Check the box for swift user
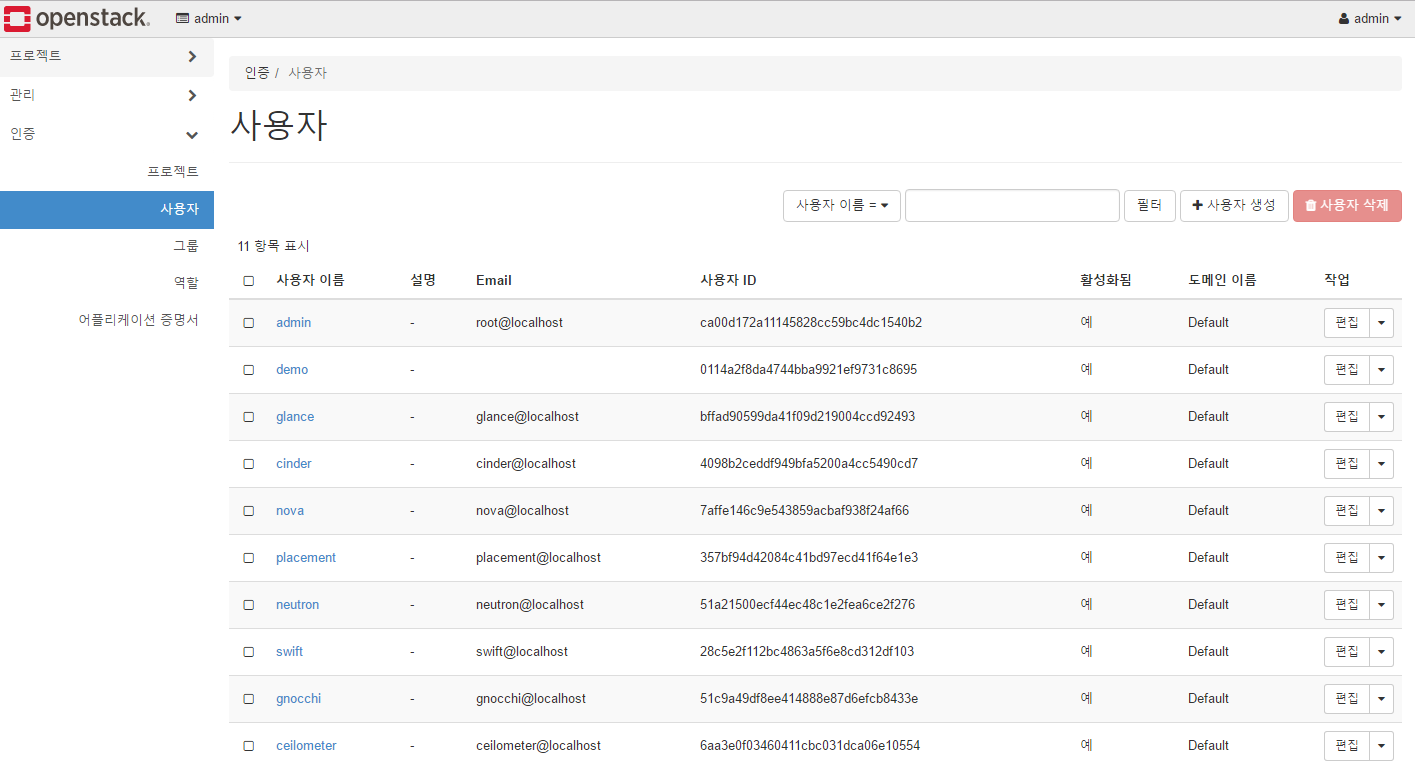 pos(249,652)
